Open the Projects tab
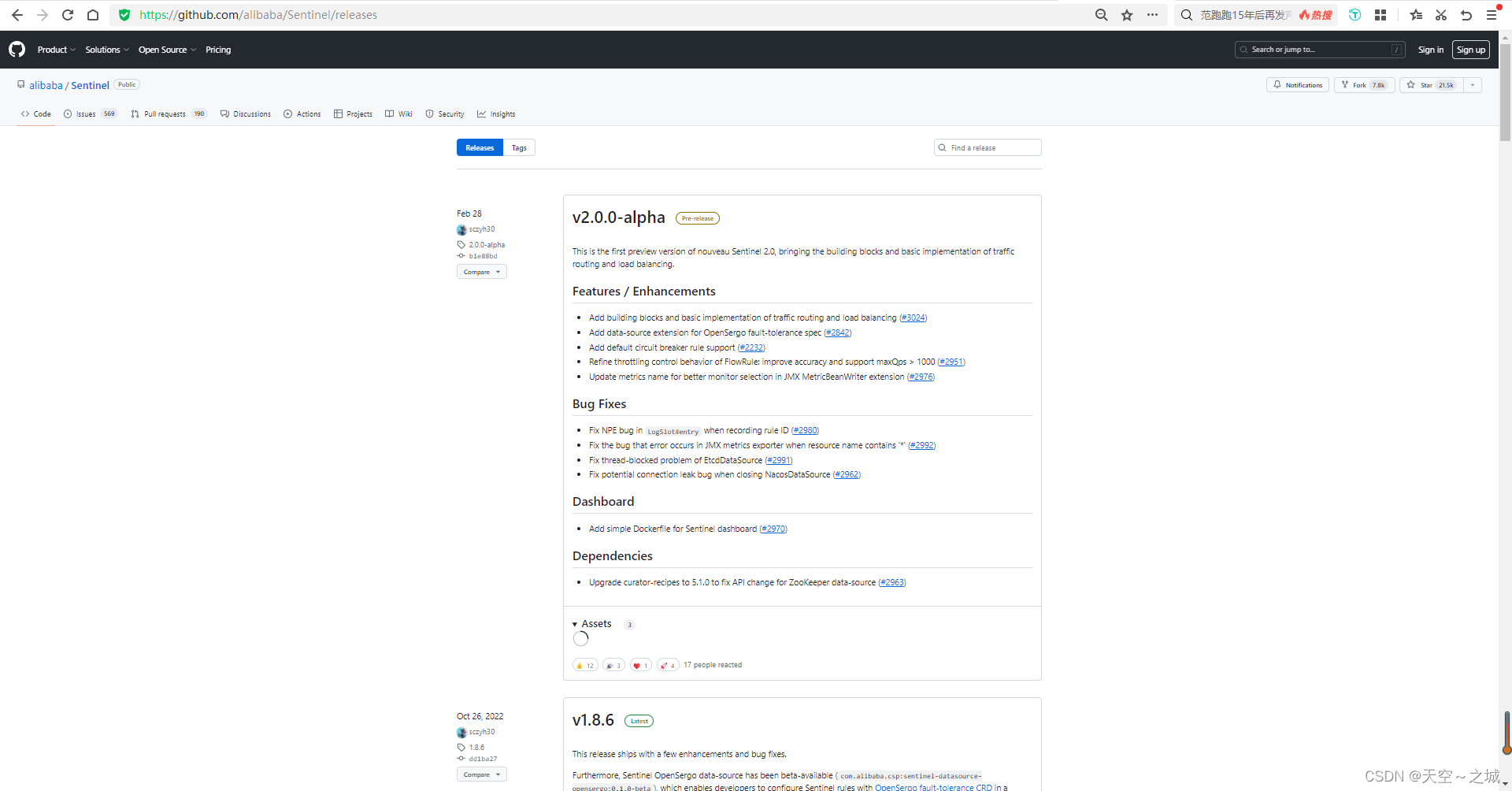Image resolution: width=1512 pixels, height=791 pixels. [353, 114]
